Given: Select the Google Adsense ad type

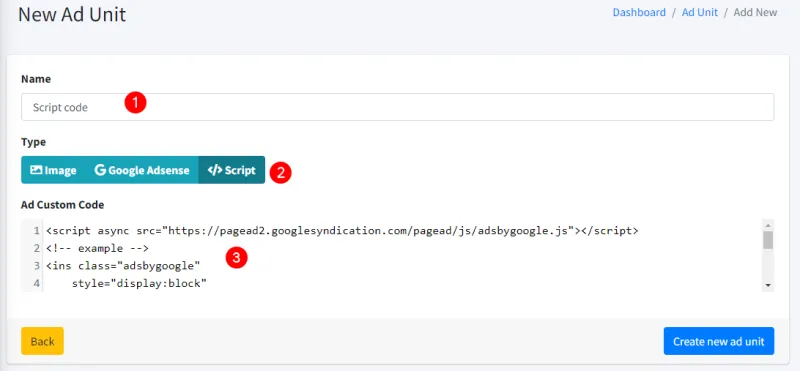Looking at the screenshot, I should coord(142,170).
